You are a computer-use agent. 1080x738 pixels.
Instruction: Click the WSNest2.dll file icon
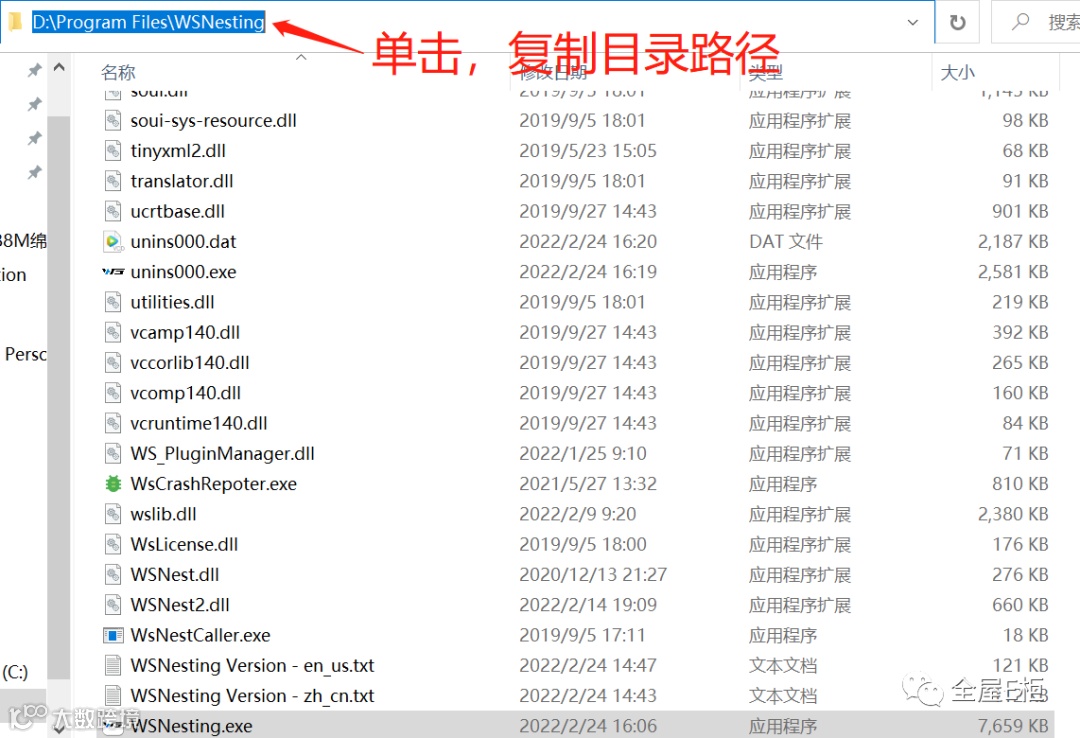coord(113,605)
